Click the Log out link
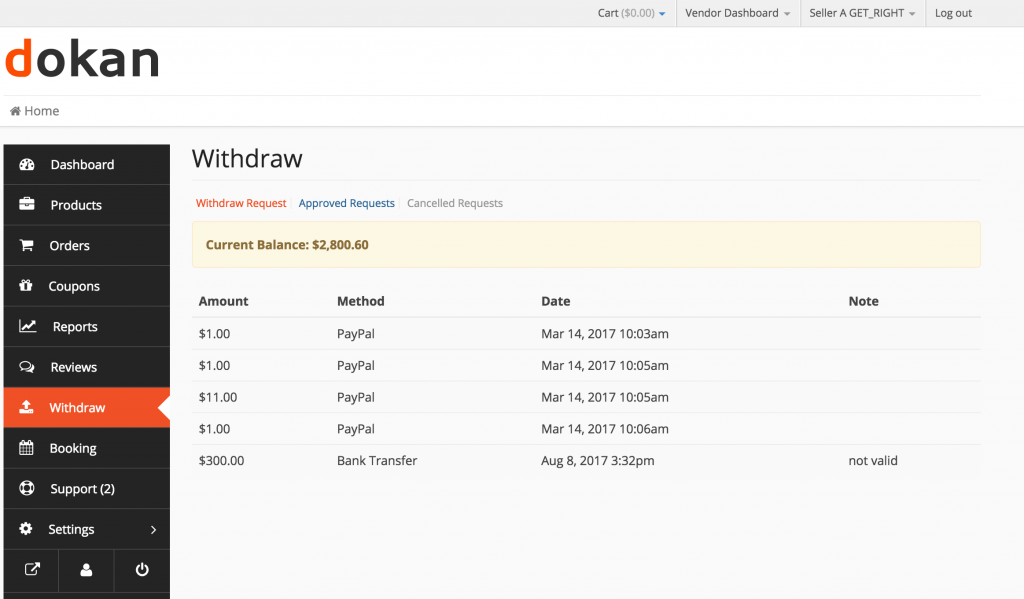1024x599 pixels. click(x=952, y=13)
